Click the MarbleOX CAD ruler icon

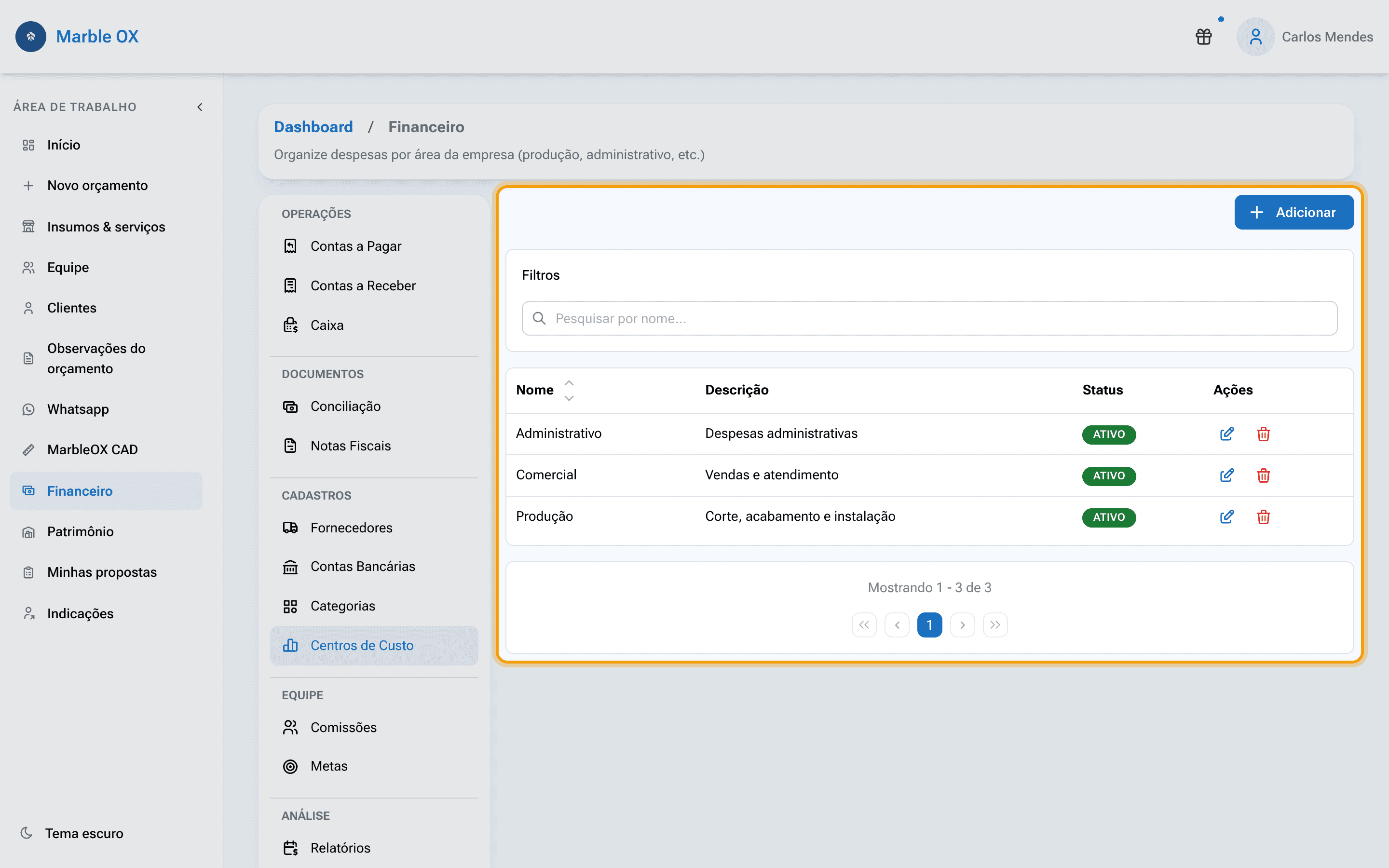click(28, 449)
